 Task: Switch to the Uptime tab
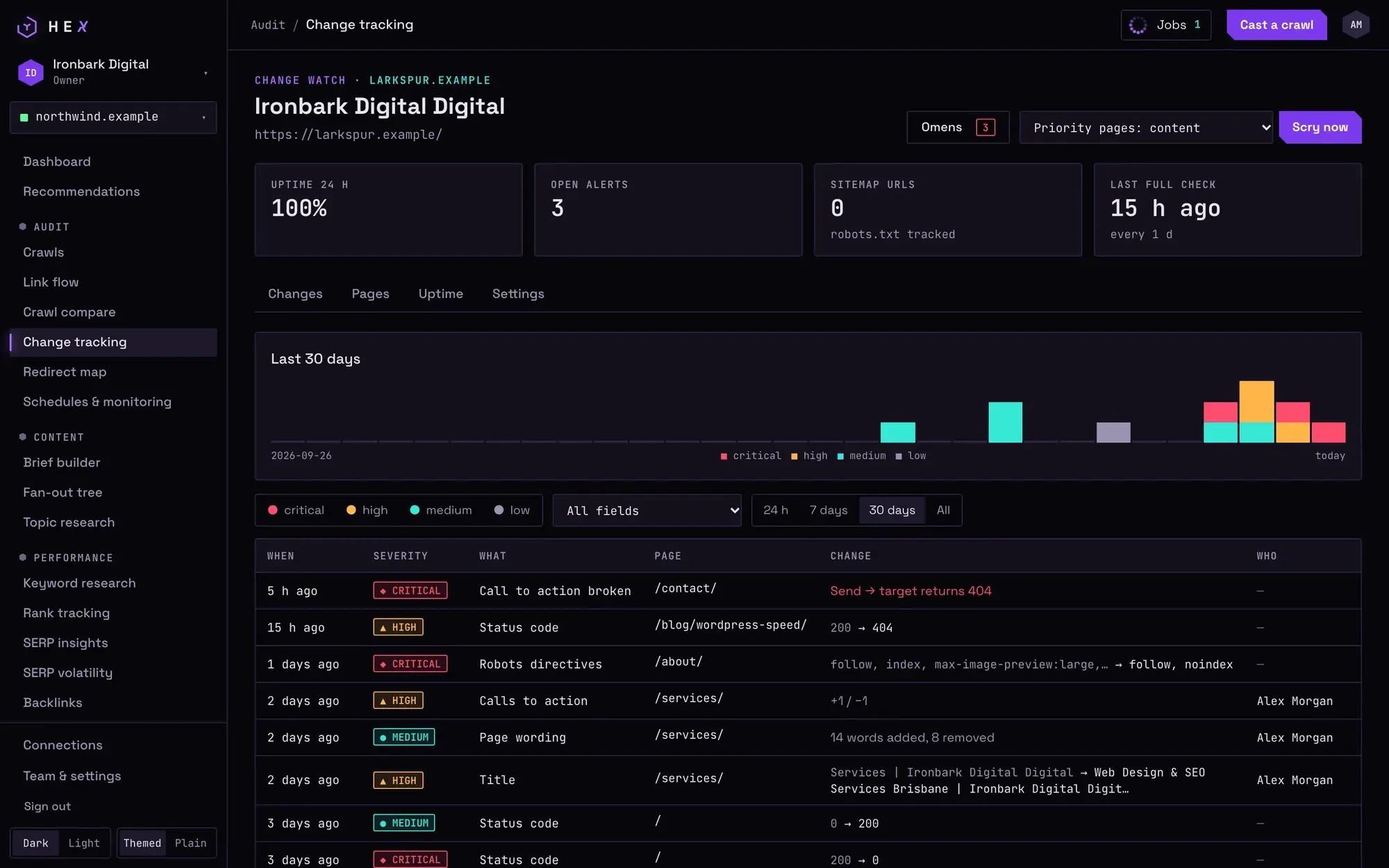[440, 294]
